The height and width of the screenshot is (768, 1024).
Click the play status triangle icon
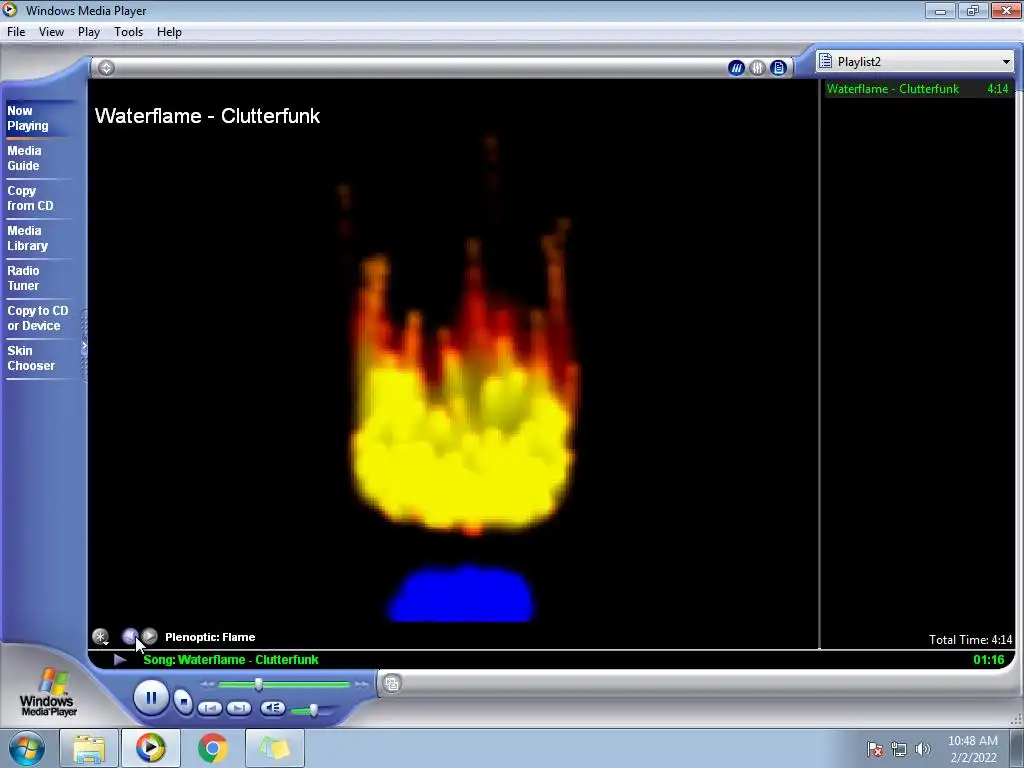(120, 660)
